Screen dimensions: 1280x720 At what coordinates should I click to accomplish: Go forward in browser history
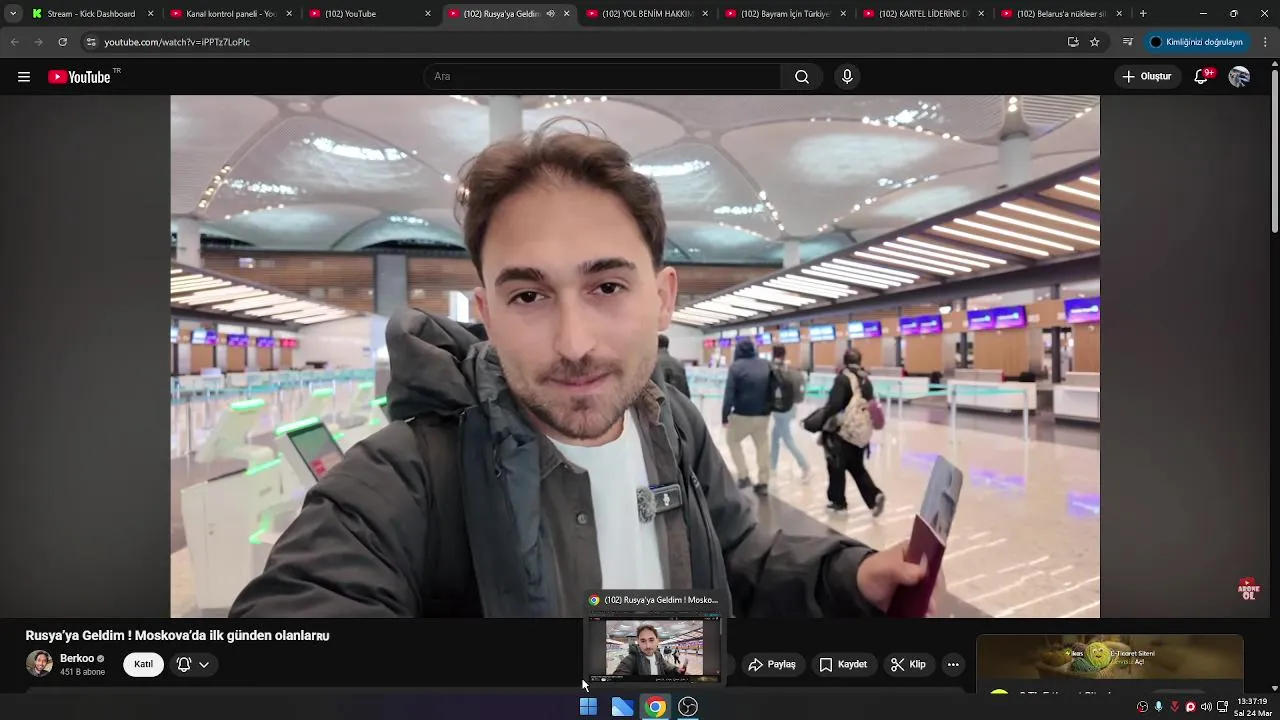click(38, 42)
